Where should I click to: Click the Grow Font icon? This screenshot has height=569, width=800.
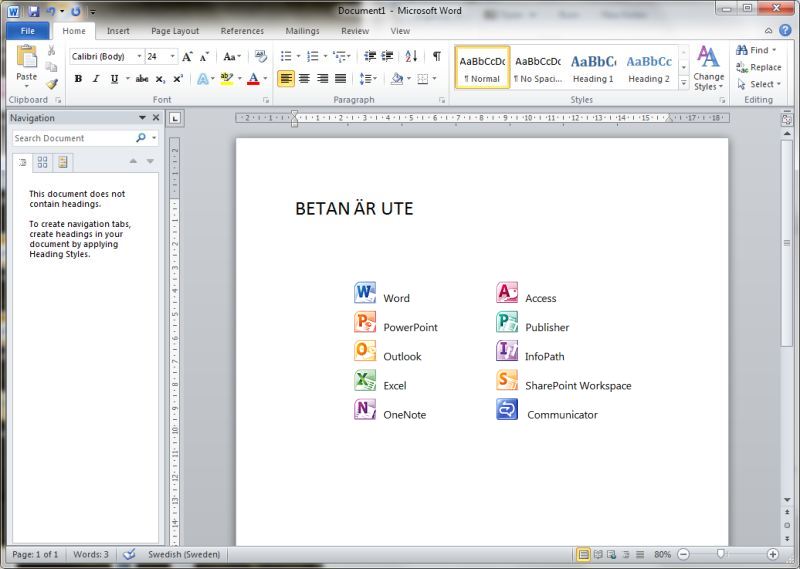point(187,57)
